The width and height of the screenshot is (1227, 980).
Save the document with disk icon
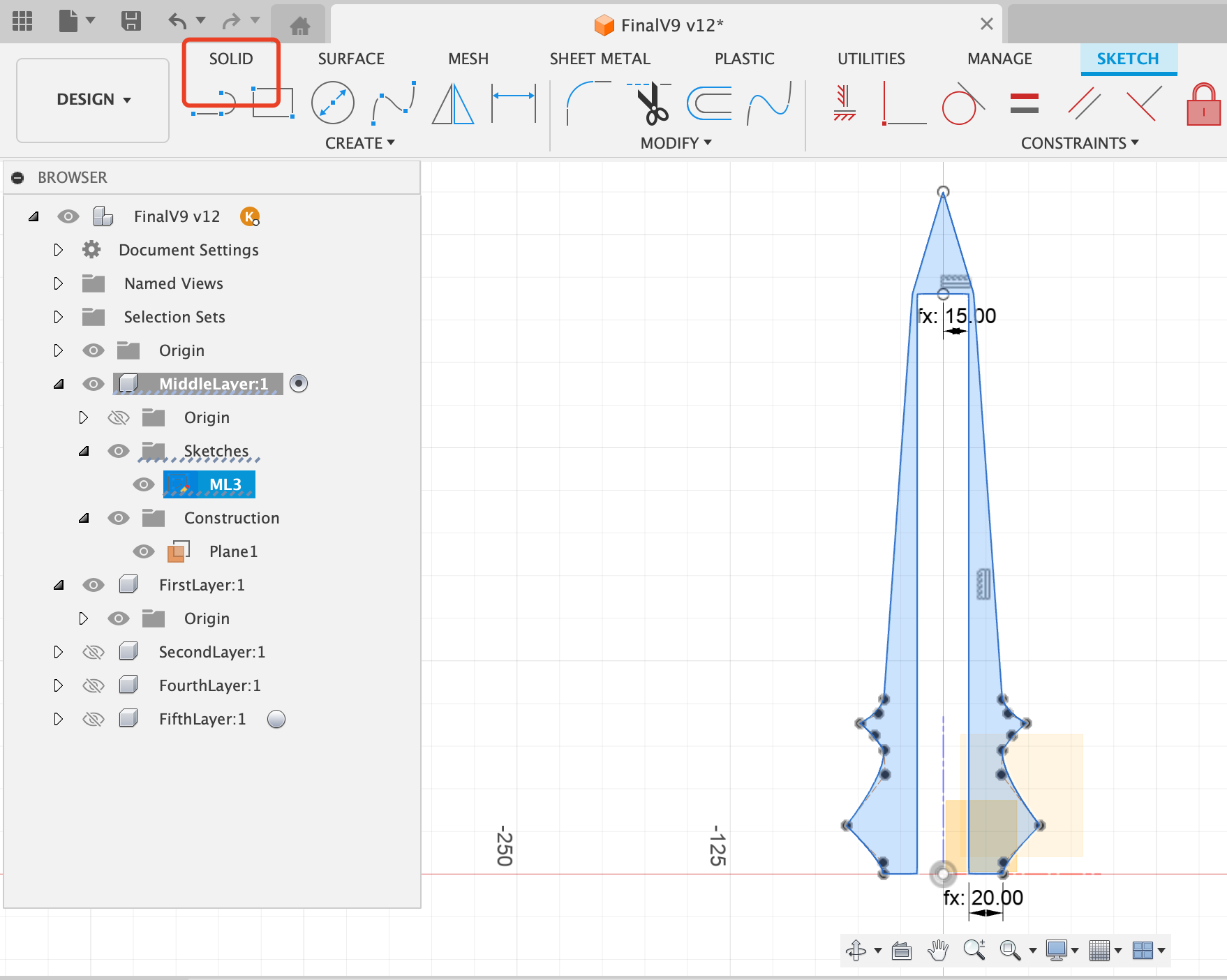coord(131,21)
